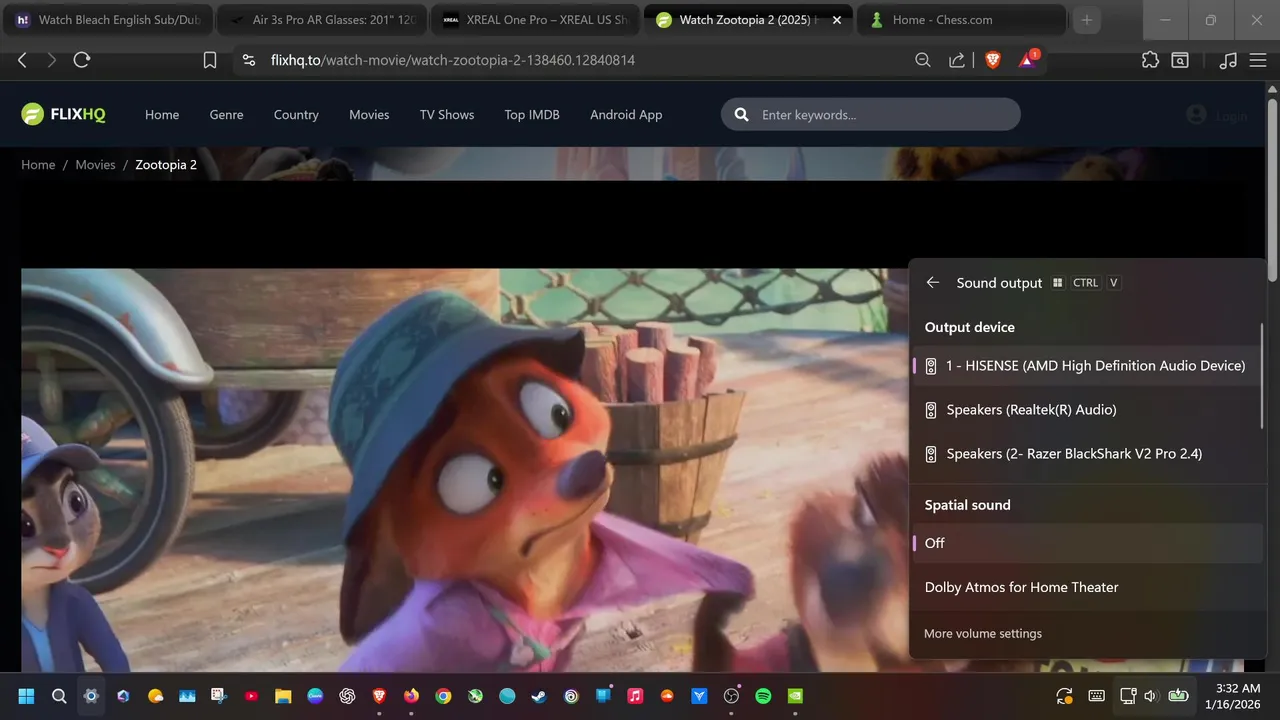Switch to XREAL One Pro tab

[535, 20]
